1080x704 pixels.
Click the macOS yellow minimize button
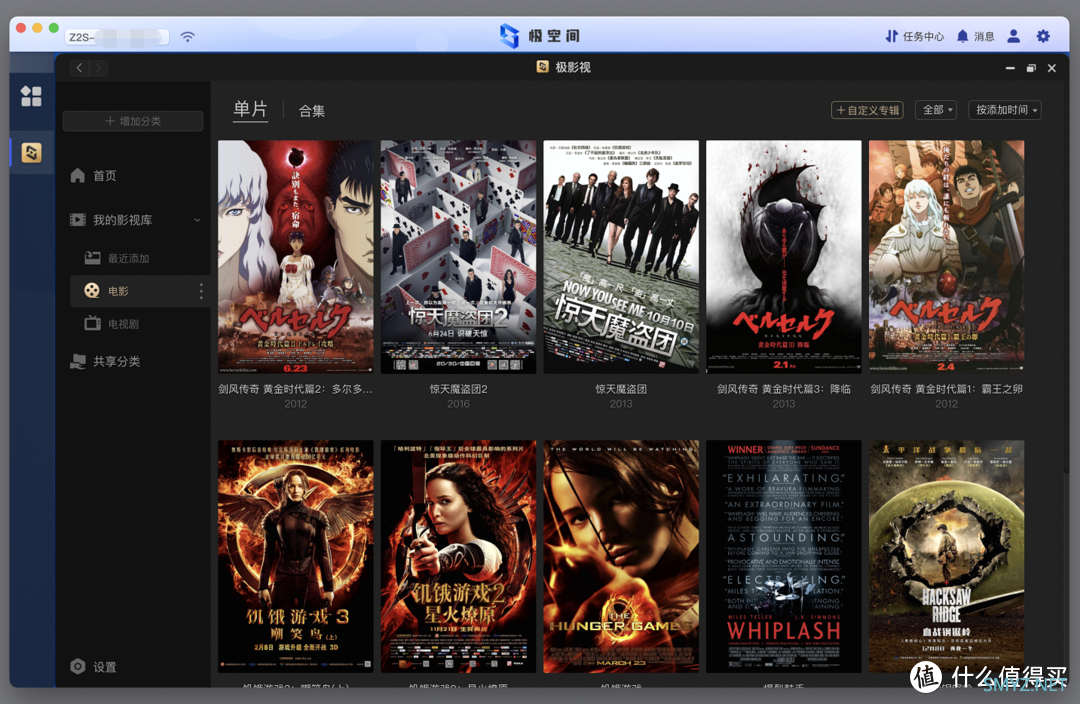pyautogui.click(x=37, y=28)
